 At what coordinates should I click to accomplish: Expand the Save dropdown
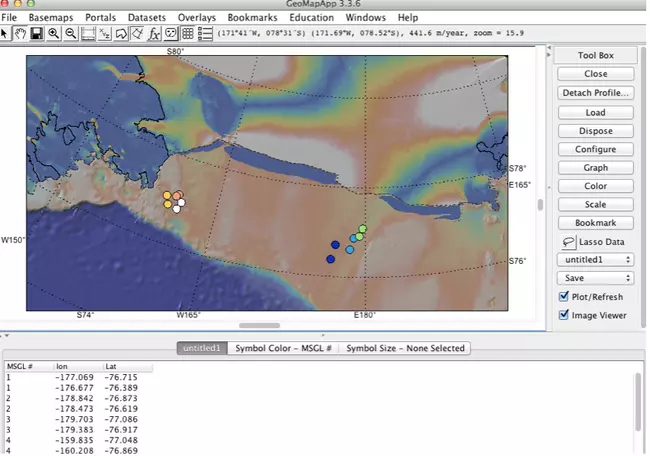pyautogui.click(x=595, y=278)
